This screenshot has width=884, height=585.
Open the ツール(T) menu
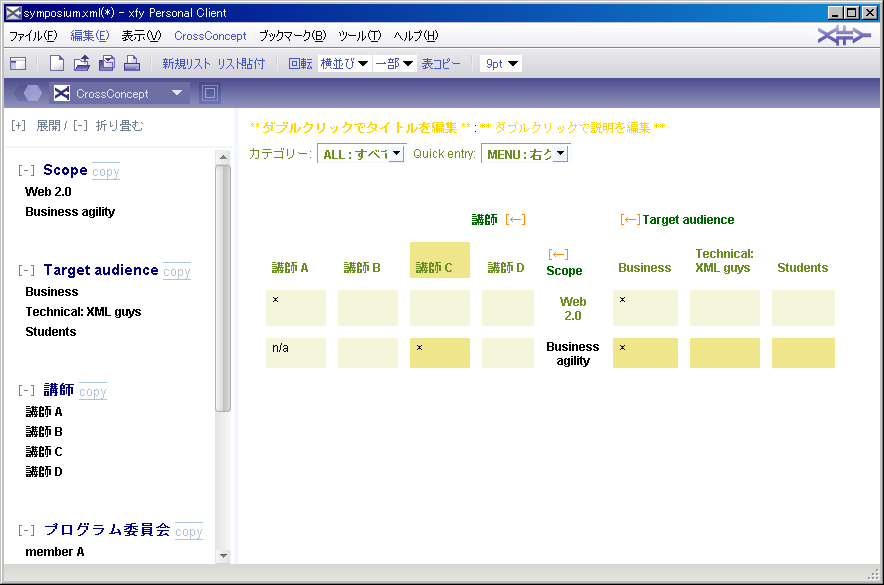pyautogui.click(x=359, y=36)
